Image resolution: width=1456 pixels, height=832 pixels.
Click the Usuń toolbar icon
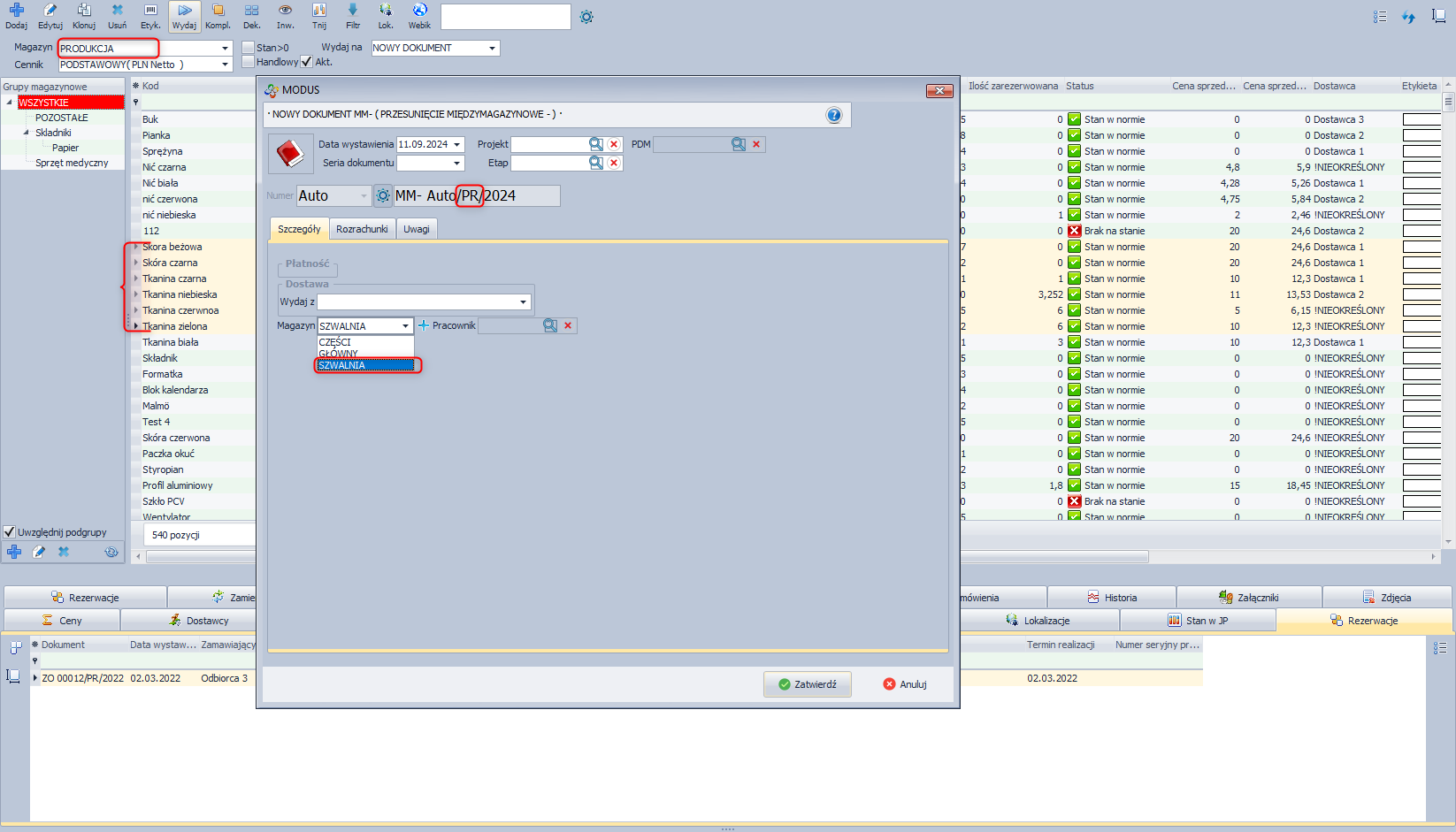click(117, 15)
